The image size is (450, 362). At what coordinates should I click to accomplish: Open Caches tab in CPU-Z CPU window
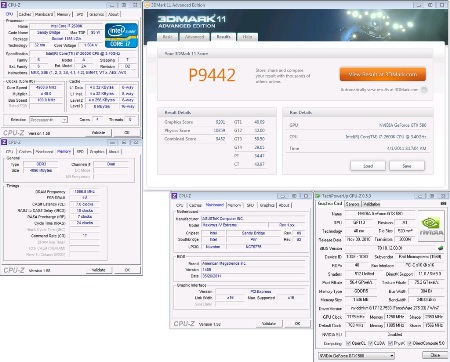click(x=25, y=14)
